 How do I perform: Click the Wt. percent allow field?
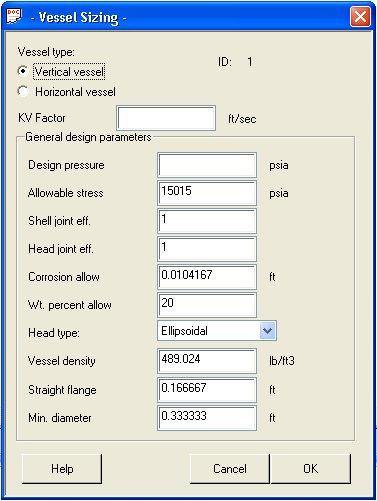[x=207, y=305]
